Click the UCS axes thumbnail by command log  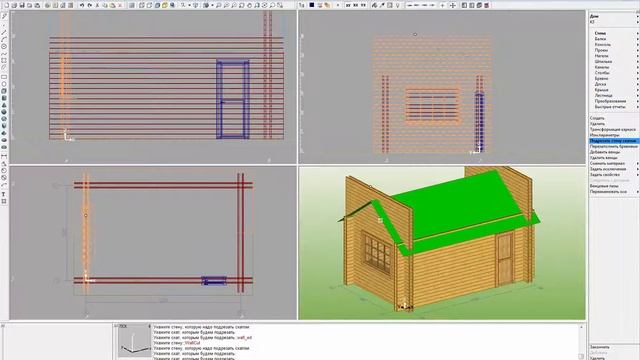[135, 341]
